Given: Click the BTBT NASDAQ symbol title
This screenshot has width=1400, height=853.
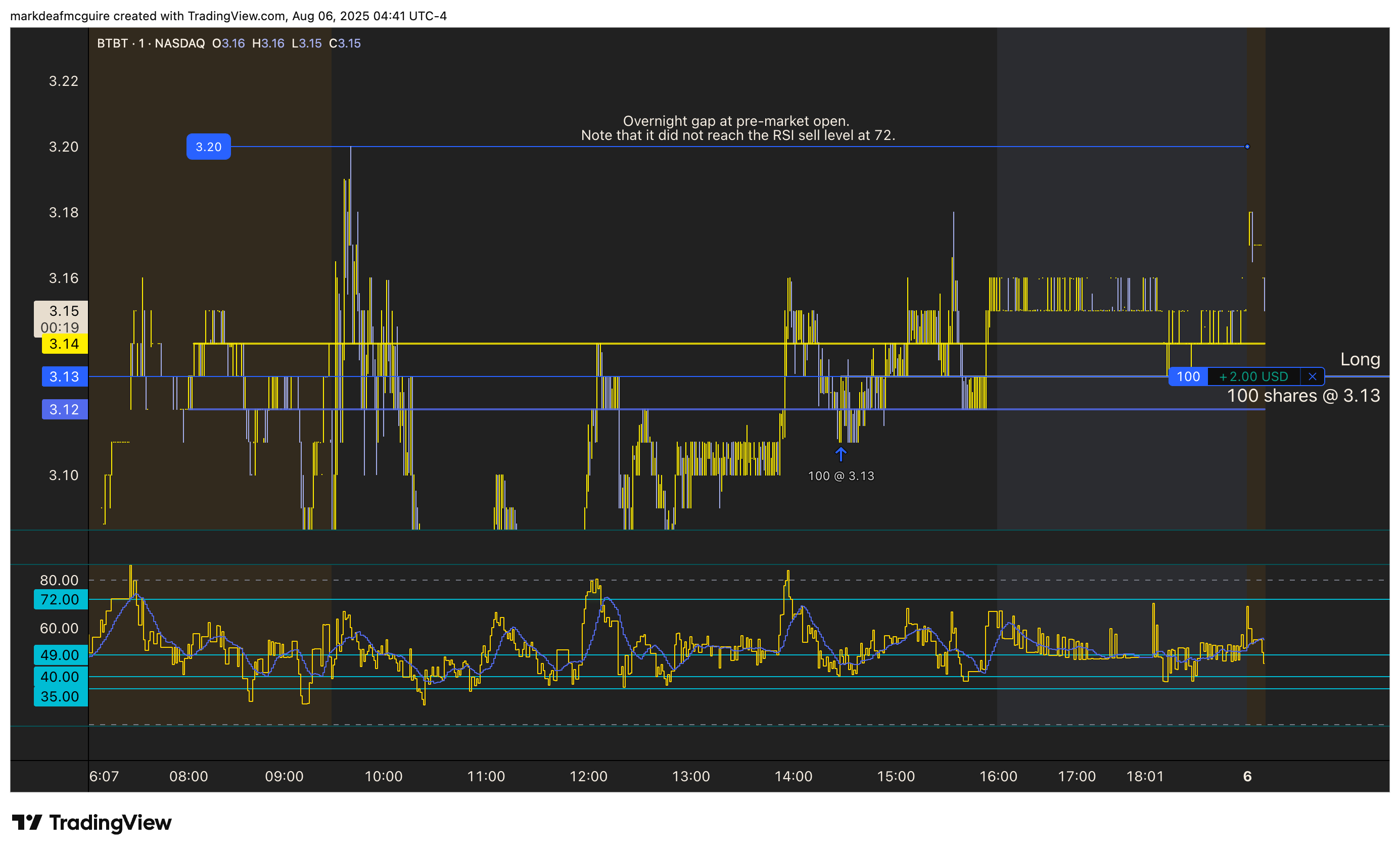Looking at the screenshot, I should (151, 44).
